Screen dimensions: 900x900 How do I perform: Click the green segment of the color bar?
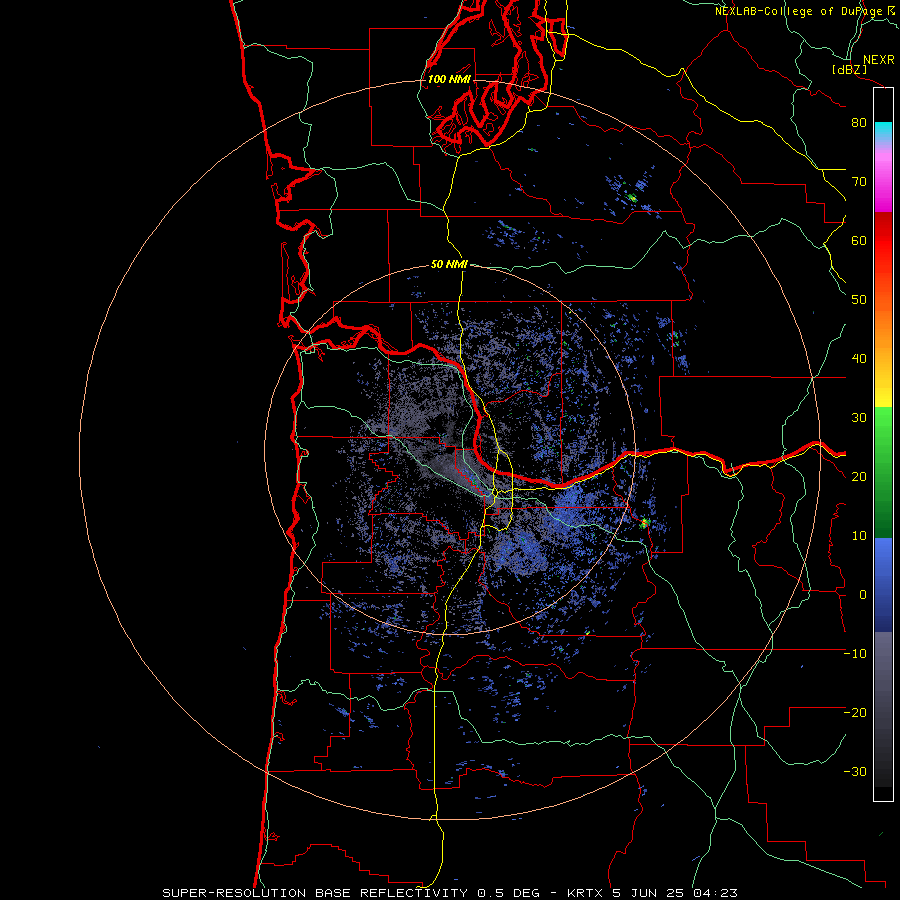point(883,472)
